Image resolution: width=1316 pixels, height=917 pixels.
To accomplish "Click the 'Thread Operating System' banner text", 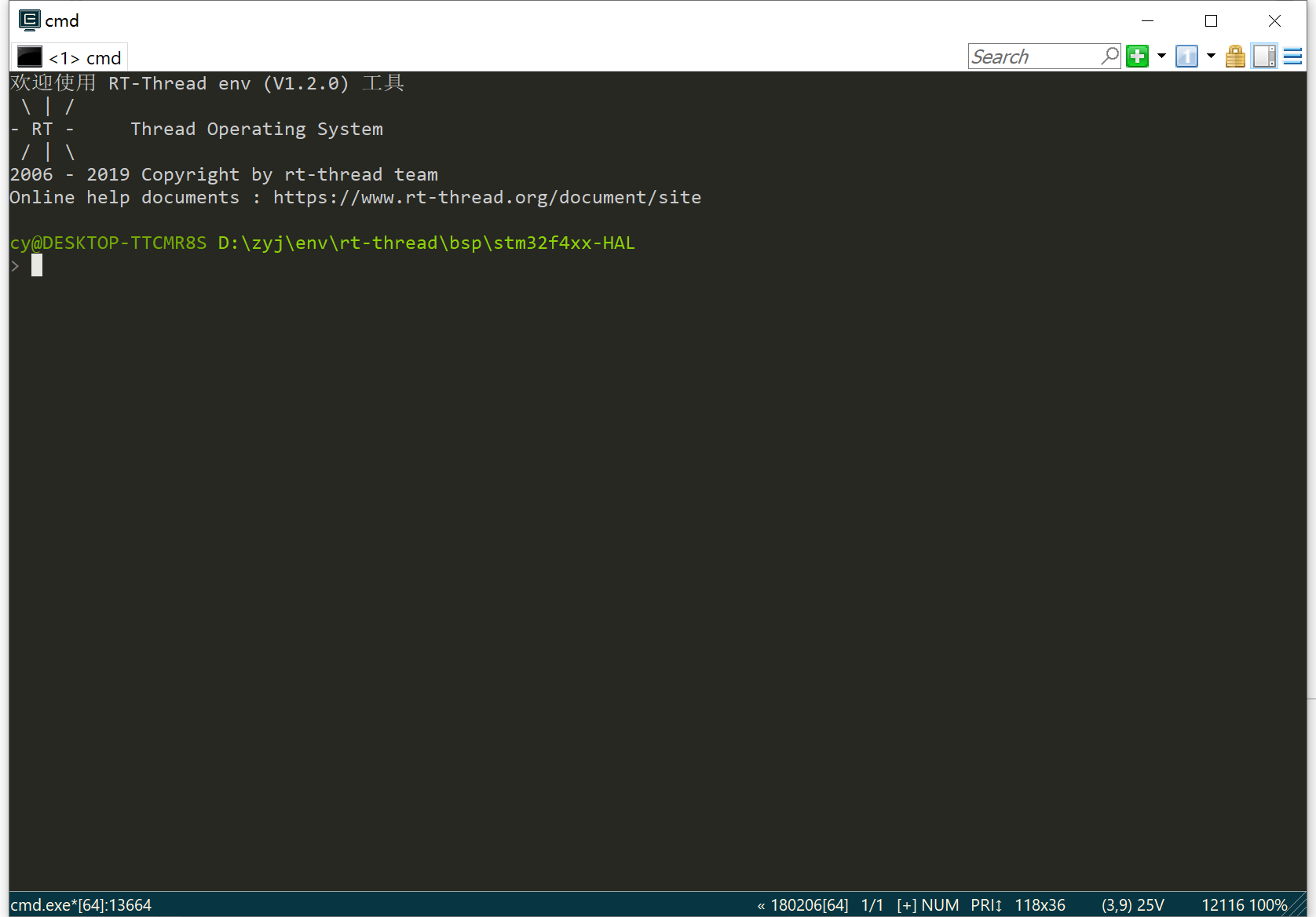I will [257, 130].
